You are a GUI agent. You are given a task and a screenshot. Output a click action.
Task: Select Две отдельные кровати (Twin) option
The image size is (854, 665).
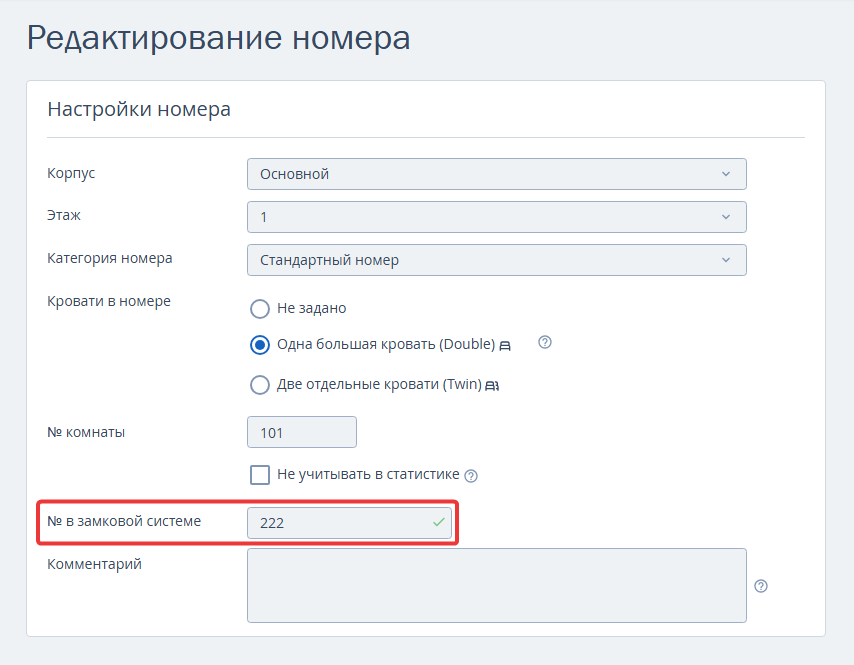click(260, 385)
